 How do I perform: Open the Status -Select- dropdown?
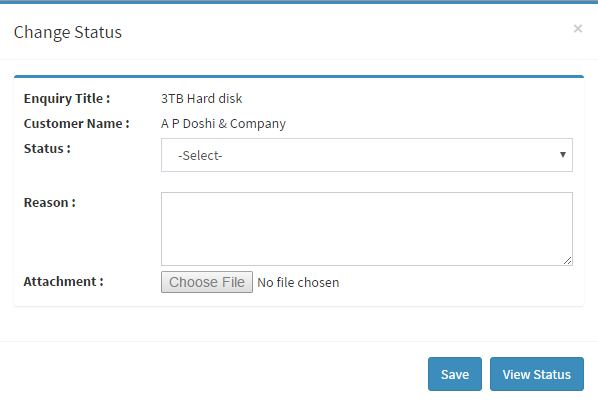tap(367, 155)
